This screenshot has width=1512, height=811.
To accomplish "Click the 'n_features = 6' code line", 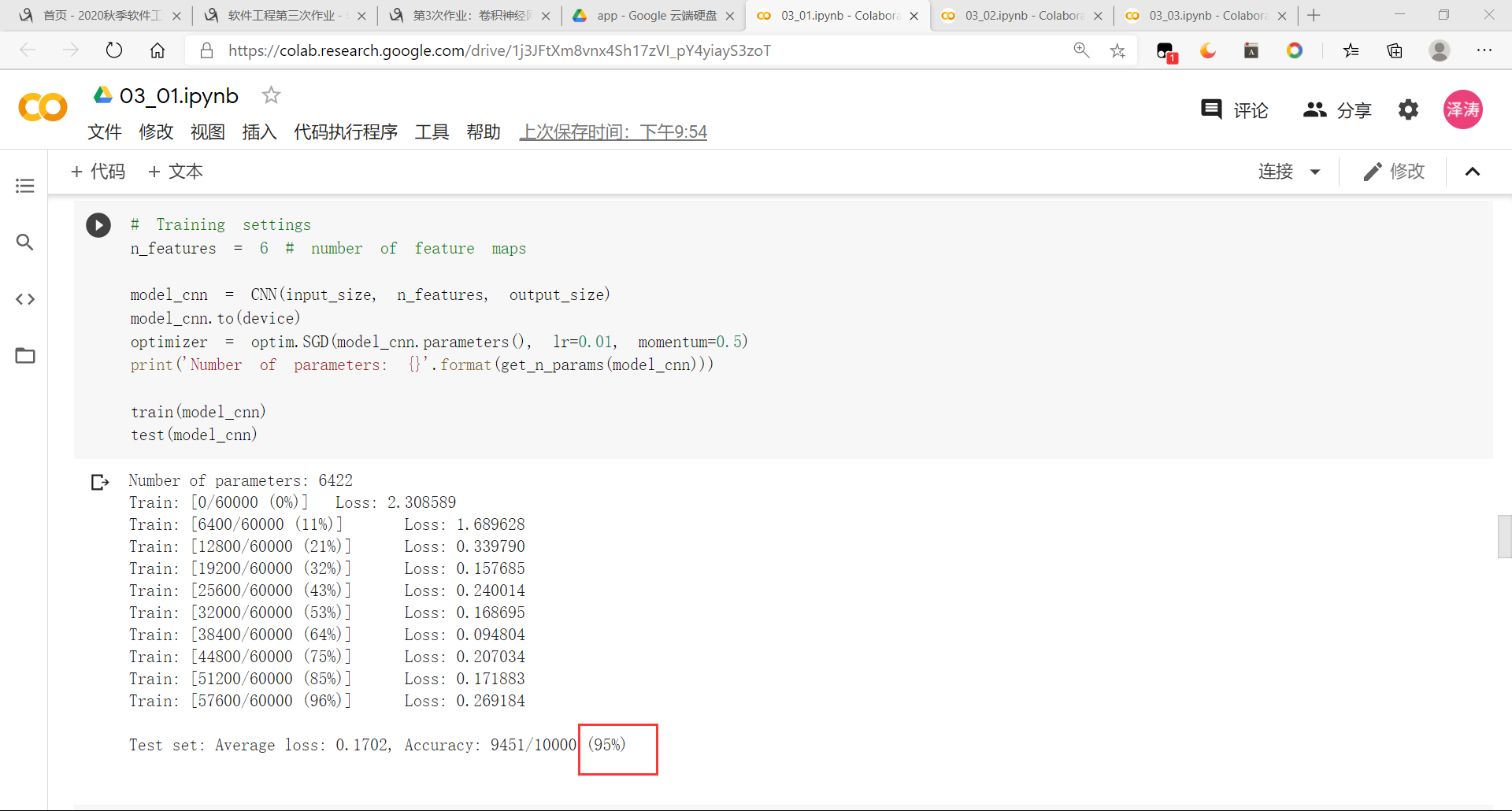I will click(199, 248).
